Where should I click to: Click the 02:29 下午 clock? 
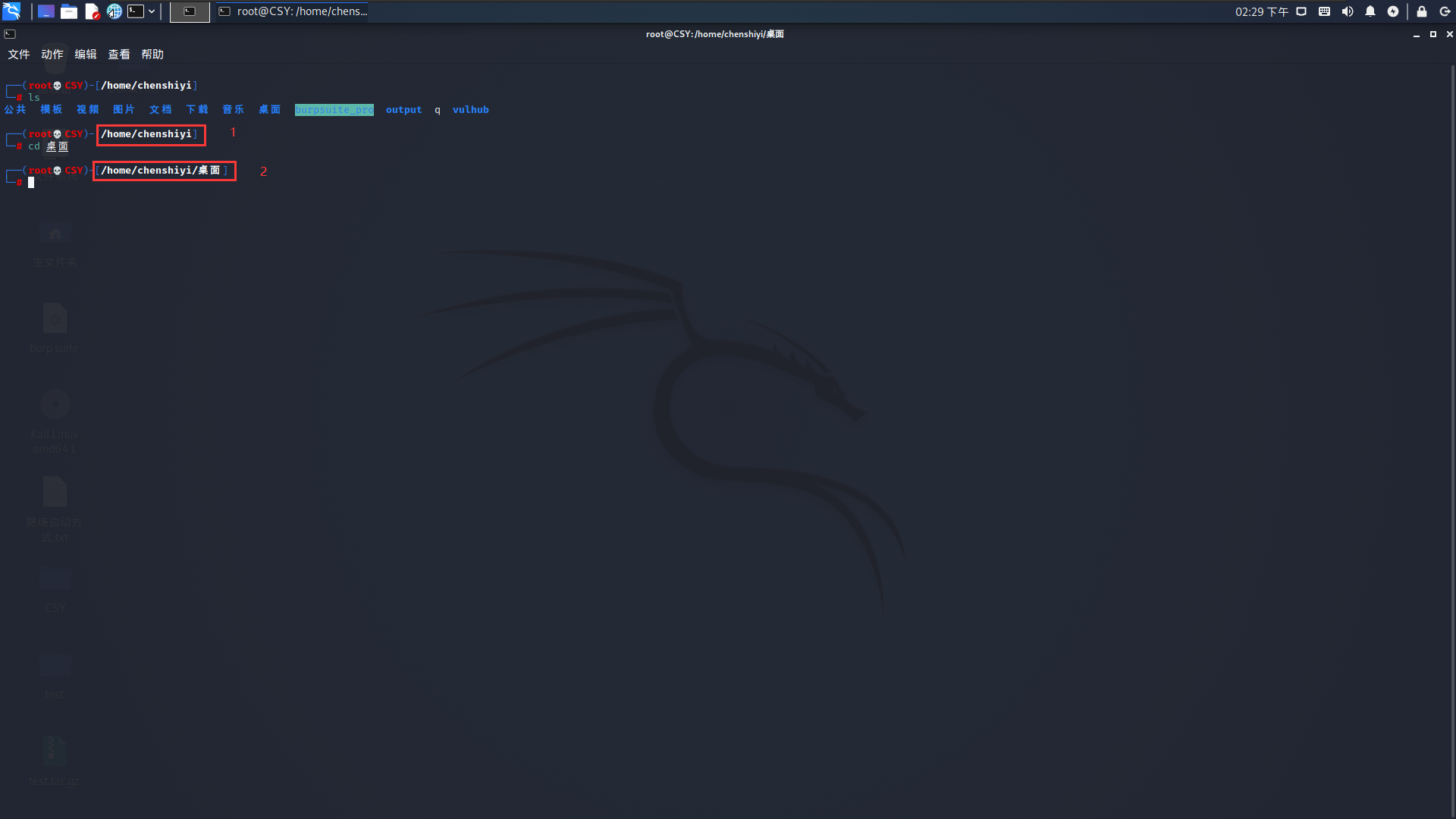(1261, 11)
